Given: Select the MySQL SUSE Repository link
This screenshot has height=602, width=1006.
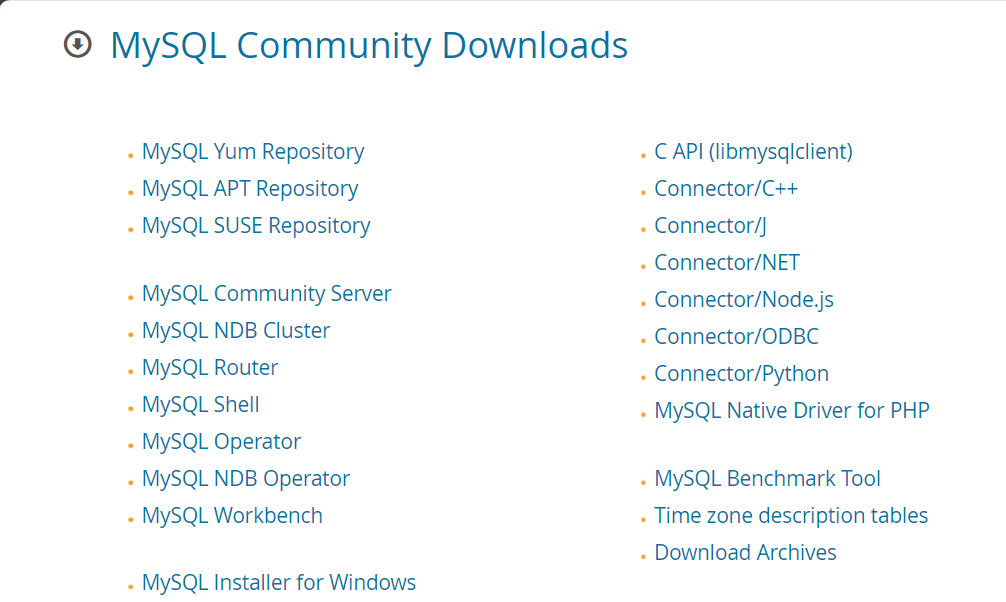Looking at the screenshot, I should pos(256,226).
